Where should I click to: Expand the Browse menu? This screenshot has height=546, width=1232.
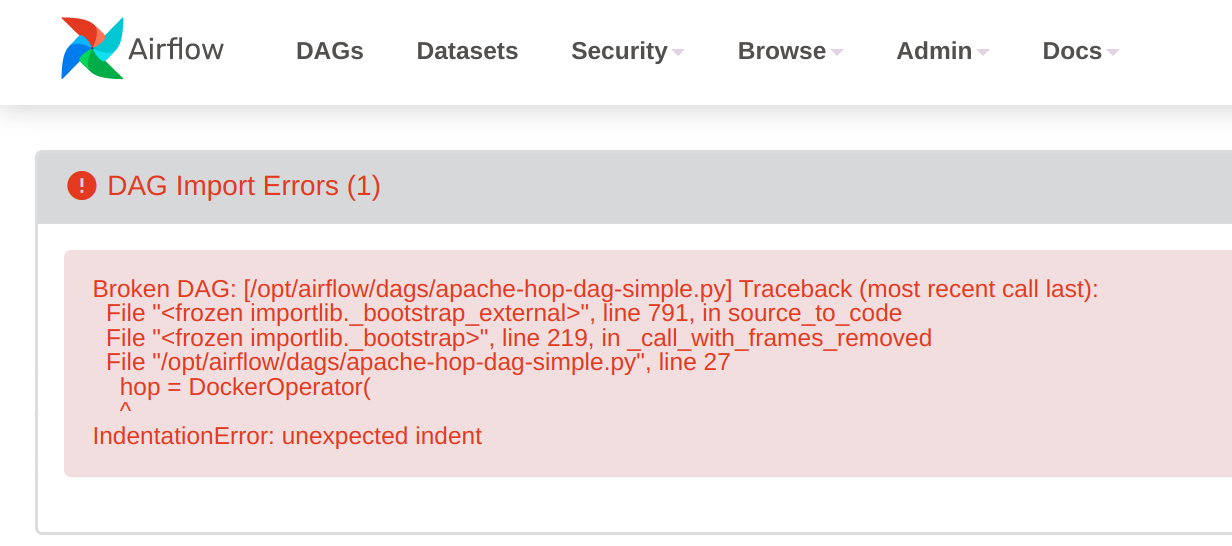coord(781,51)
